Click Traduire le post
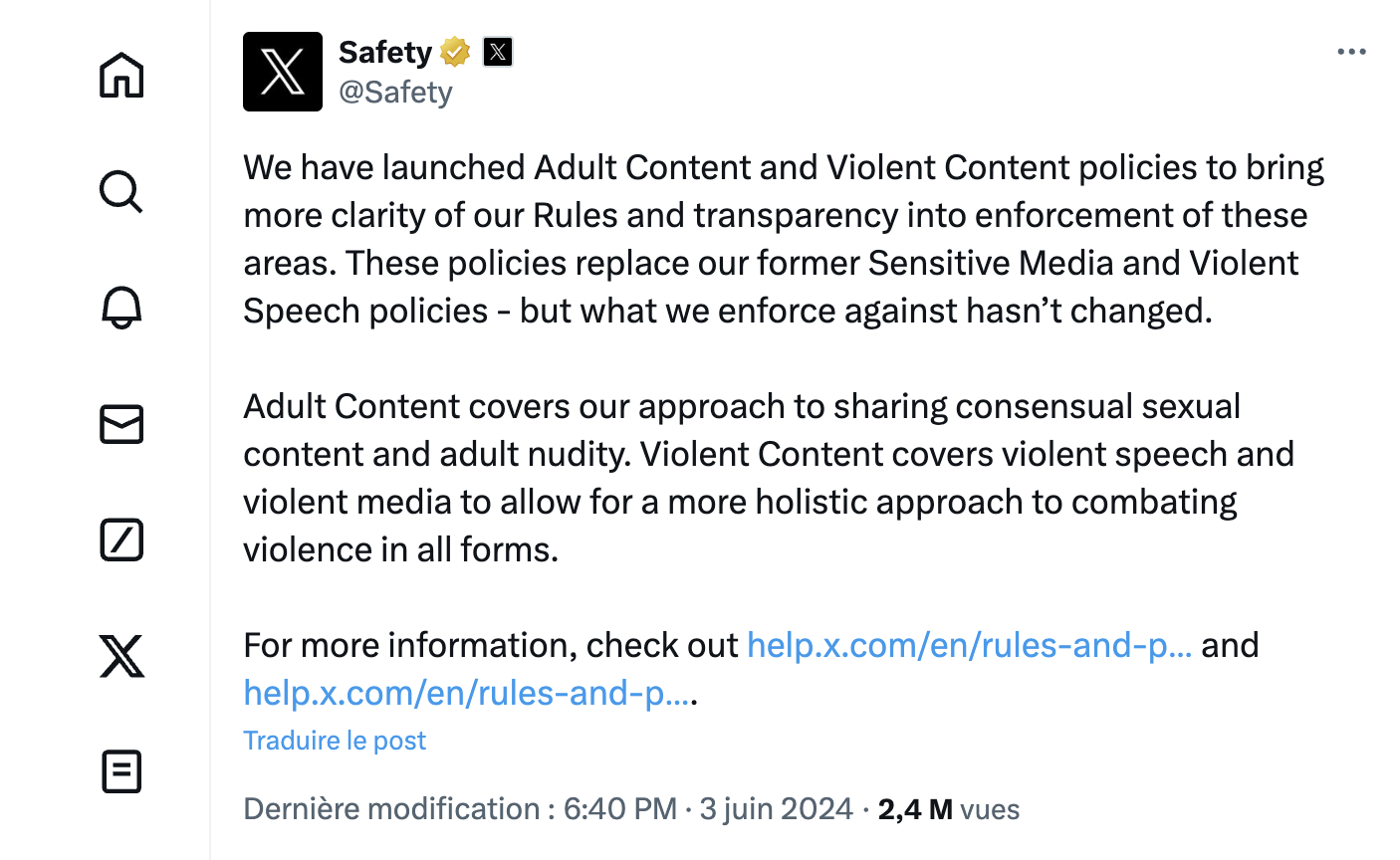1400x860 pixels. click(x=335, y=741)
